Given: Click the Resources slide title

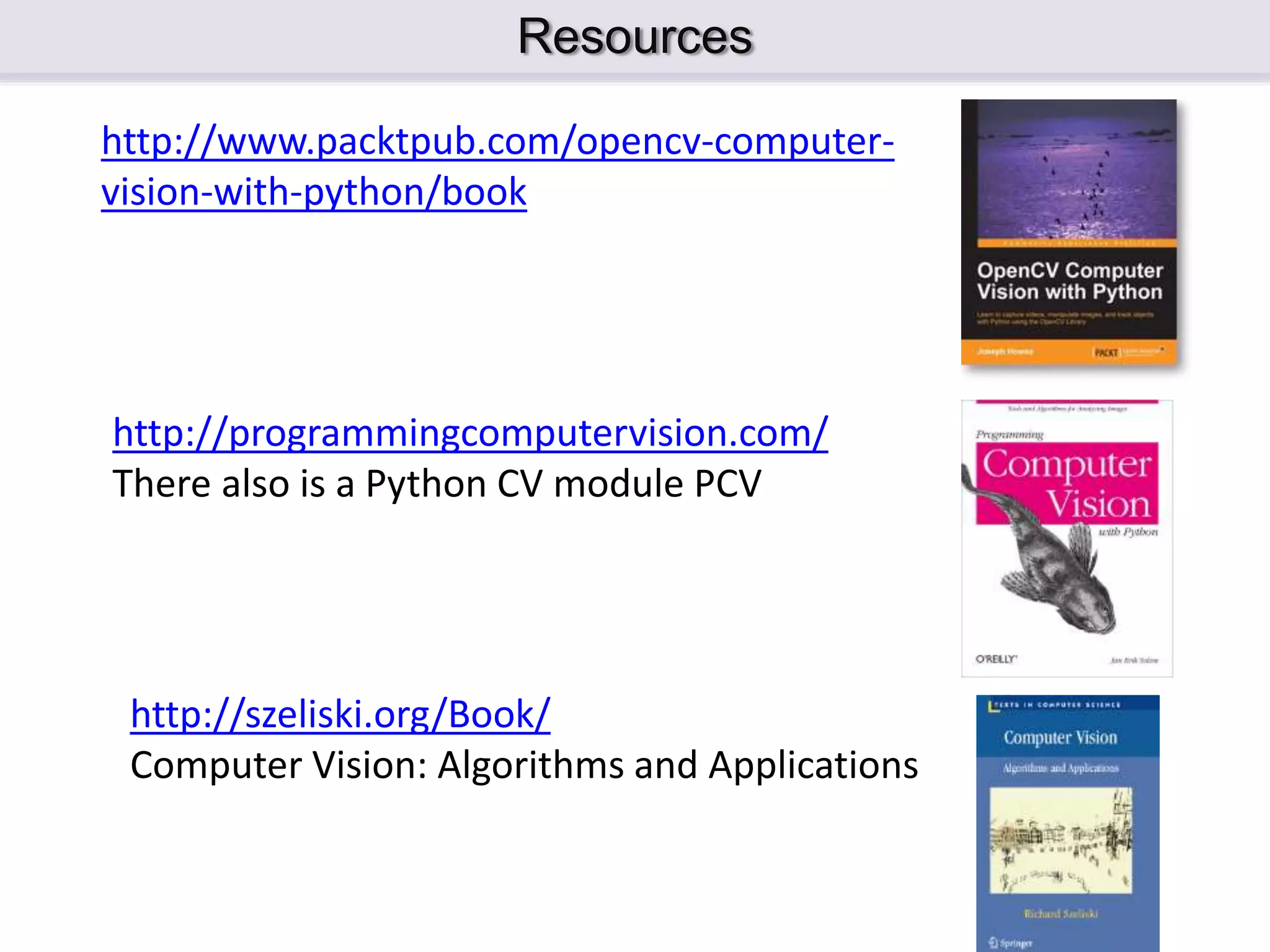Looking at the screenshot, I should pos(635,37).
